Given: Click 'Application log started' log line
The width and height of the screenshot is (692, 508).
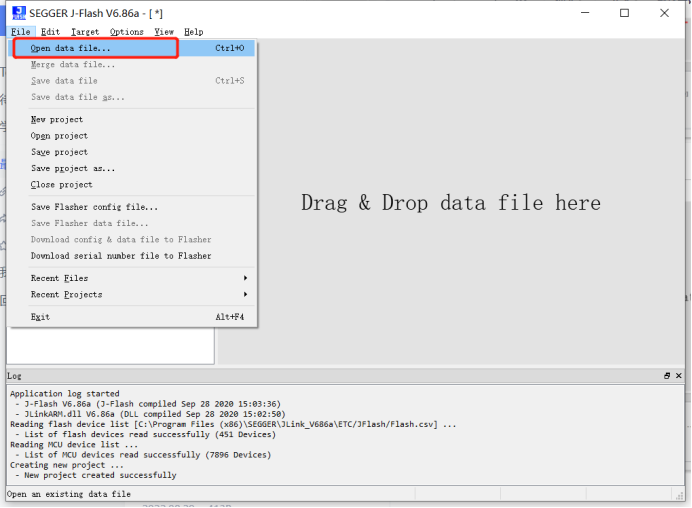Looking at the screenshot, I should tap(64, 394).
